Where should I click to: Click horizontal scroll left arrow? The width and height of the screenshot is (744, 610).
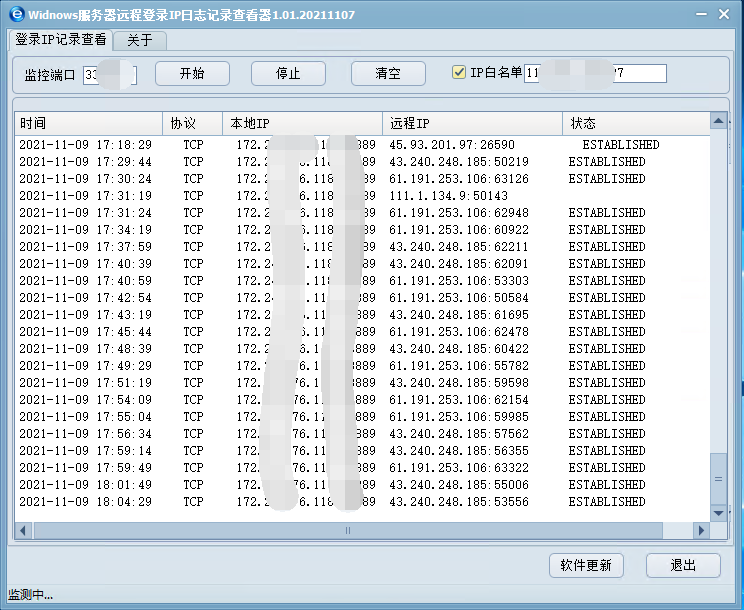click(x=24, y=530)
